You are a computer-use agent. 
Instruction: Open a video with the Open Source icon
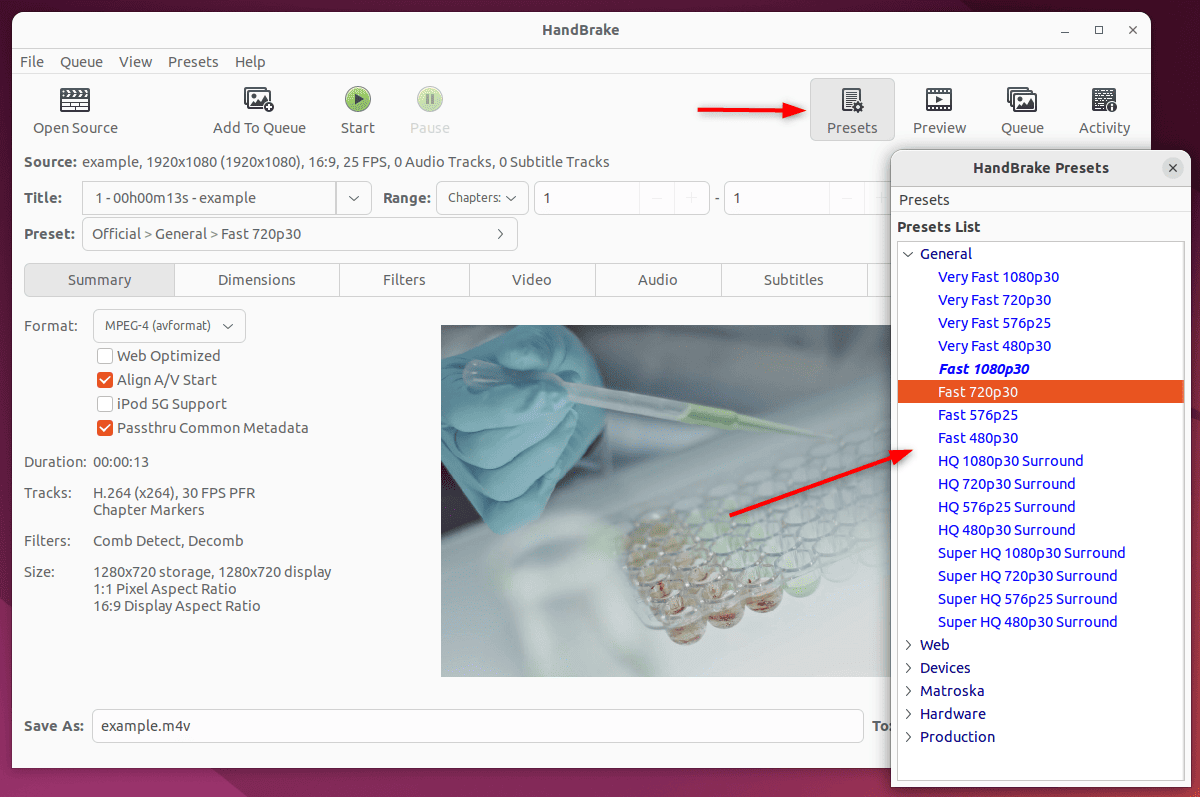pos(75,110)
